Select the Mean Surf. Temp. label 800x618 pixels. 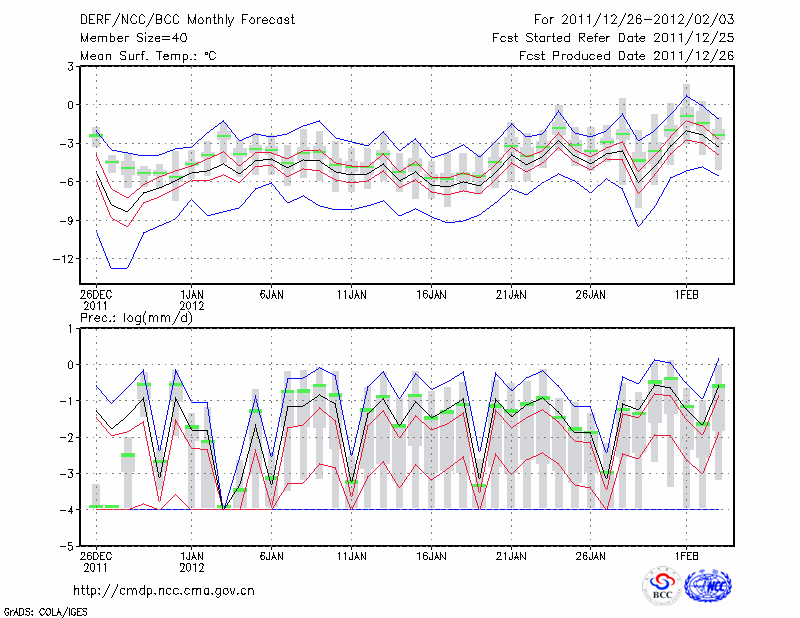[148, 55]
